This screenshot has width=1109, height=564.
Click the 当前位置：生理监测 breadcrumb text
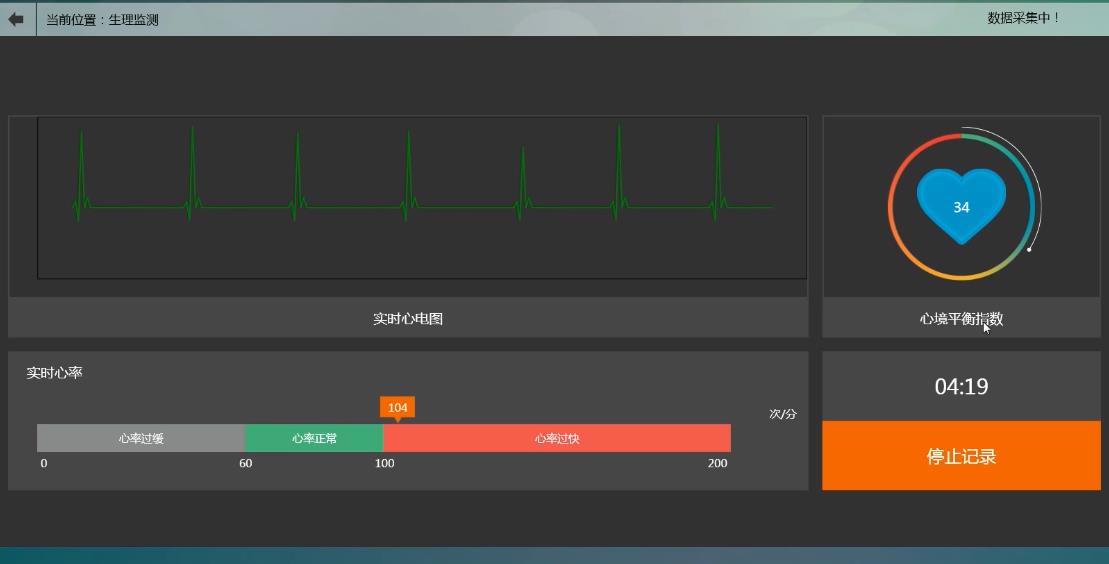point(102,20)
